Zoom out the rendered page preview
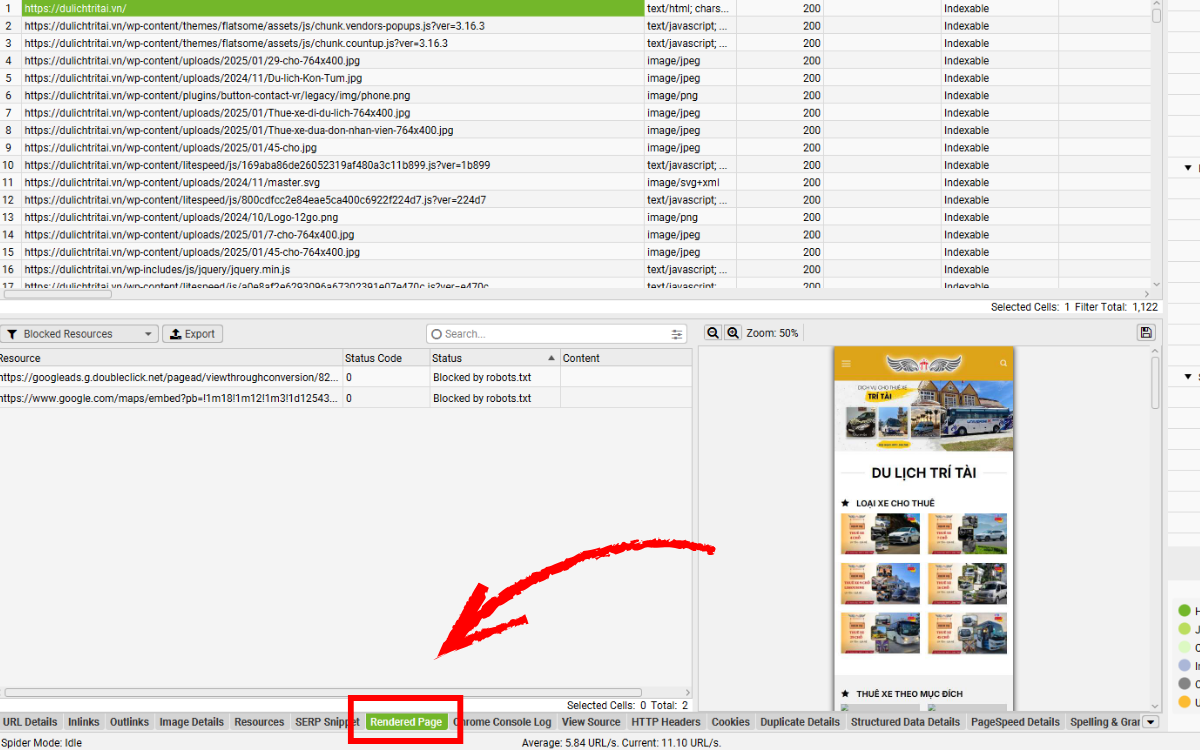The width and height of the screenshot is (1200, 750). pos(714,333)
